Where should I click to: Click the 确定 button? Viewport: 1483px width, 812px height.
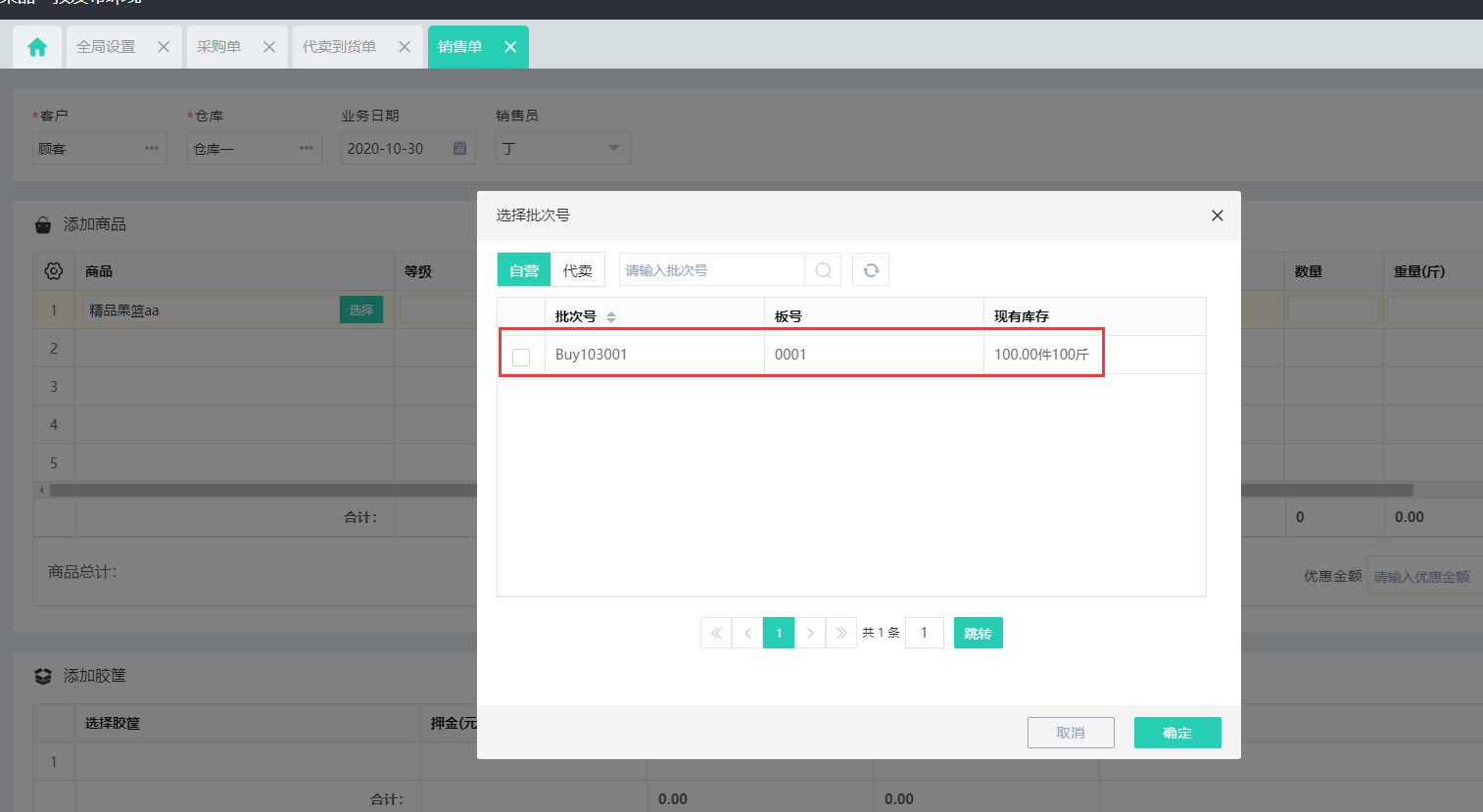tap(1177, 733)
